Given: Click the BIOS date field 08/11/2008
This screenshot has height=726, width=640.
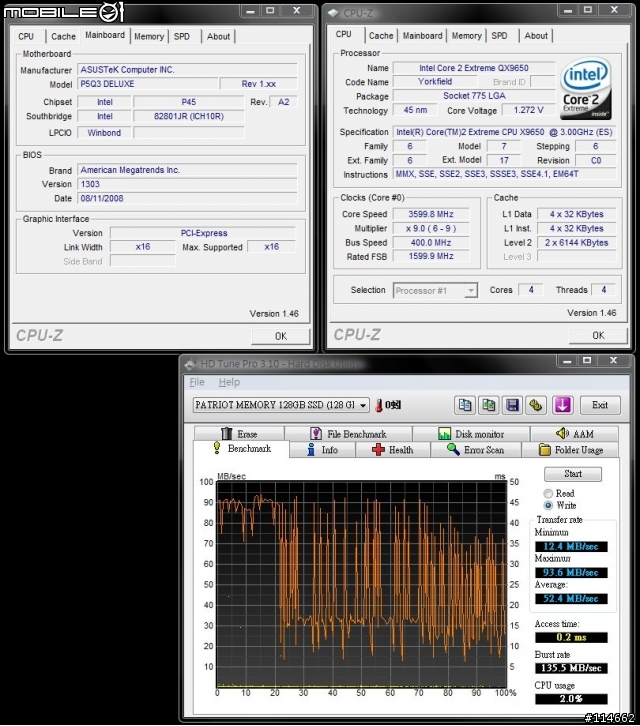Looking at the screenshot, I should click(187, 199).
